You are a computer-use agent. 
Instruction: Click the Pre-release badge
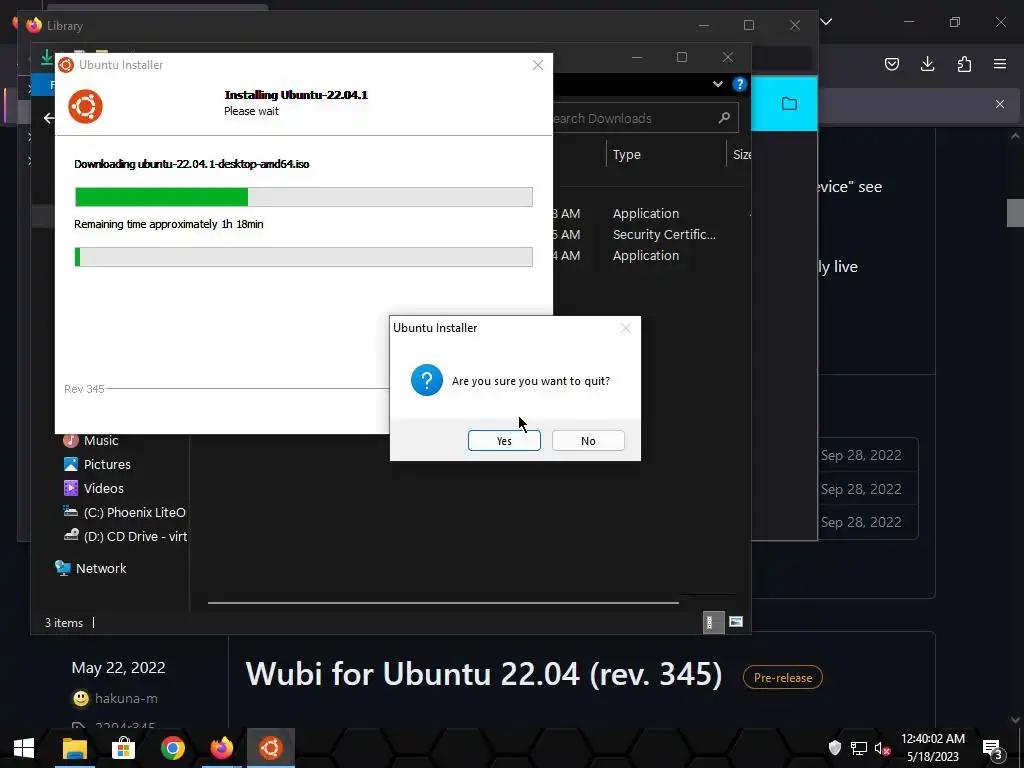point(783,678)
